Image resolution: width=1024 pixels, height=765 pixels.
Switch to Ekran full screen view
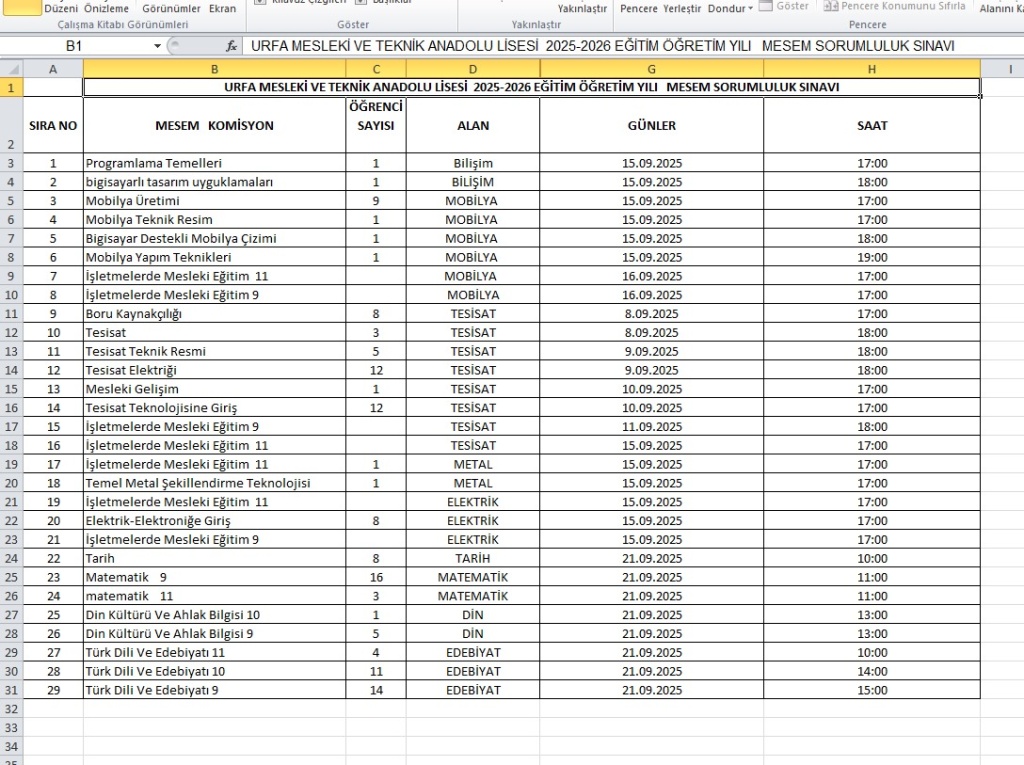[x=222, y=8]
